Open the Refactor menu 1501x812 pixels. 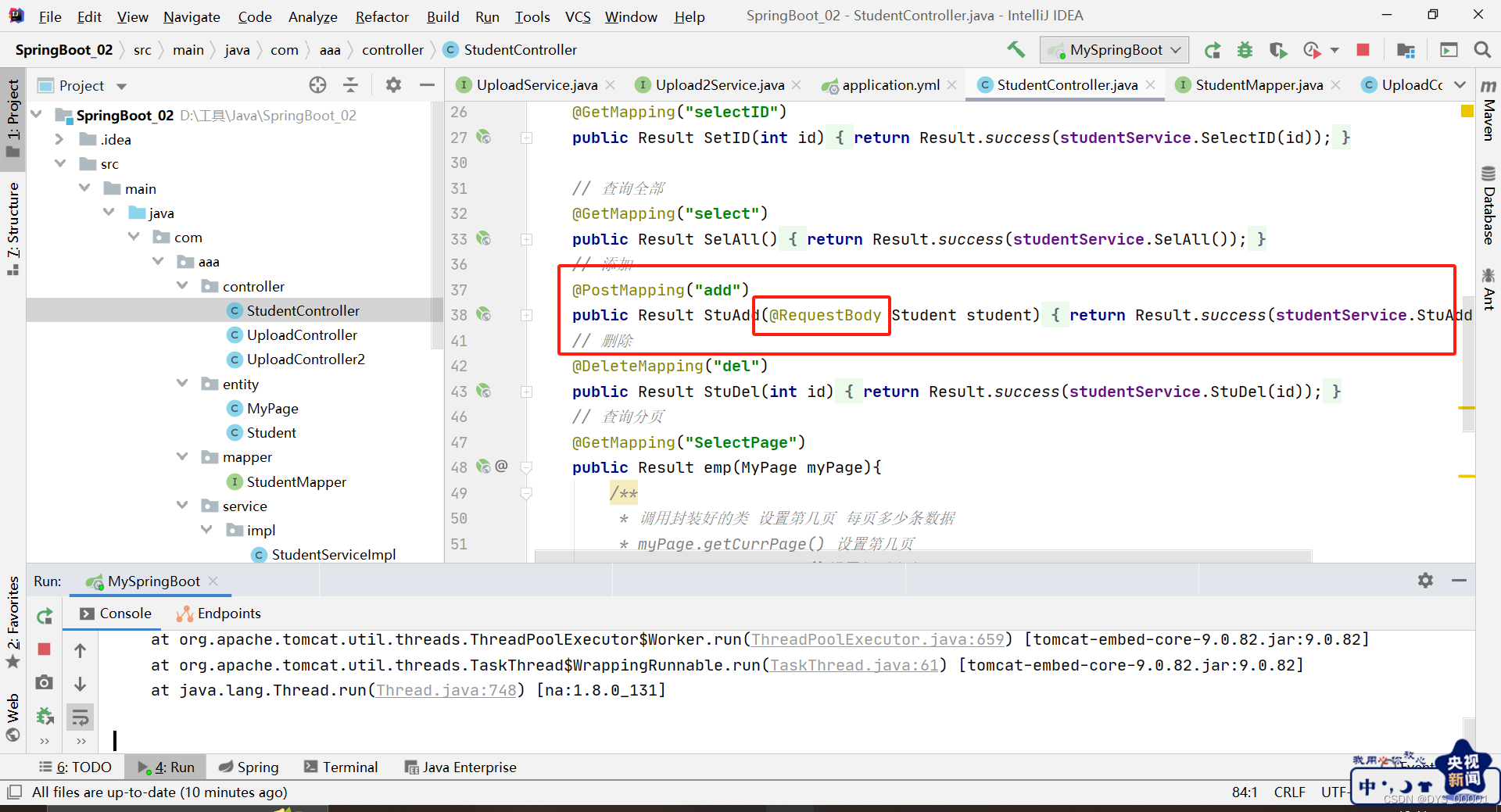point(382,16)
